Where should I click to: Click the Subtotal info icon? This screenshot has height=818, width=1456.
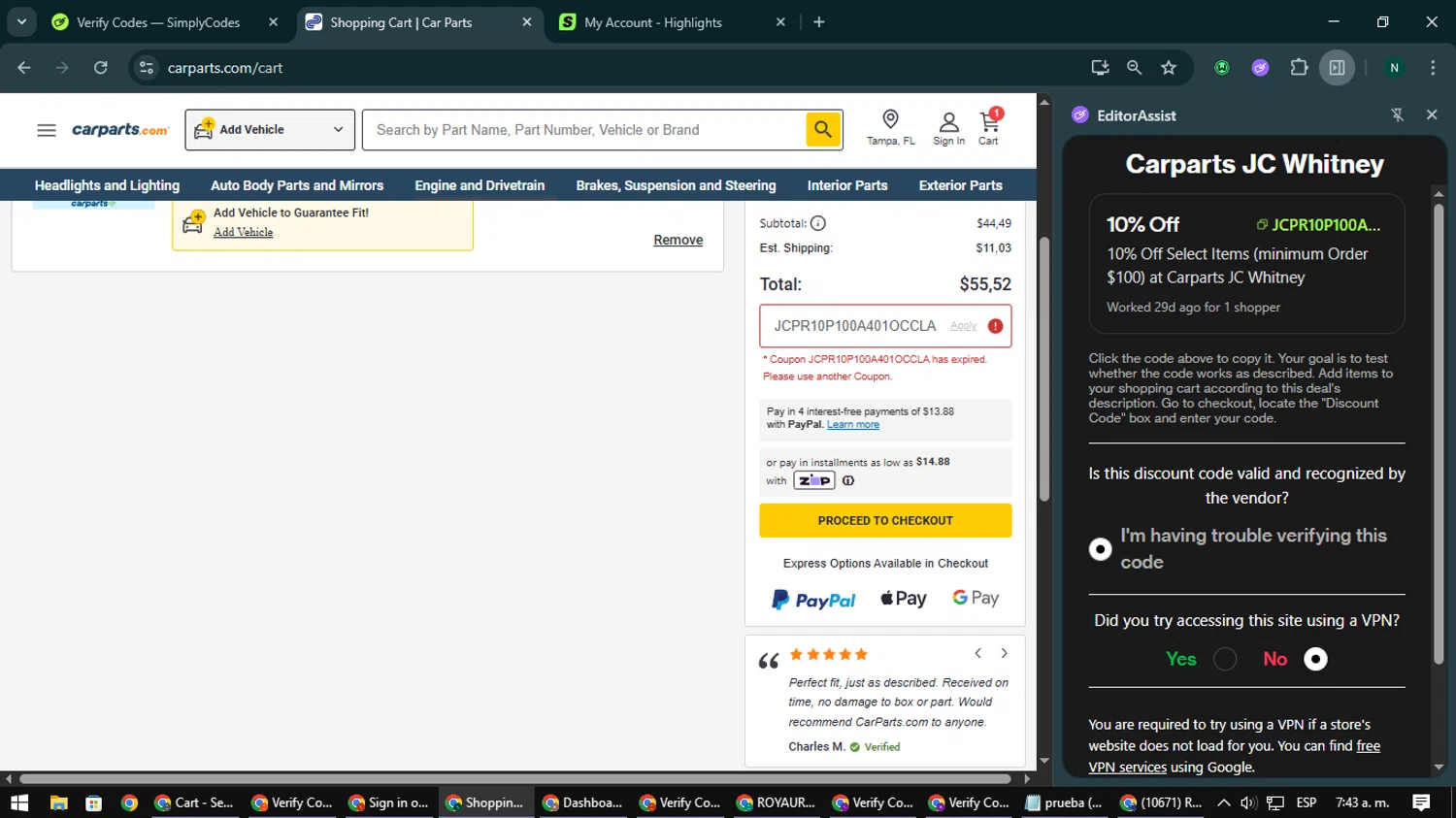[x=818, y=223]
